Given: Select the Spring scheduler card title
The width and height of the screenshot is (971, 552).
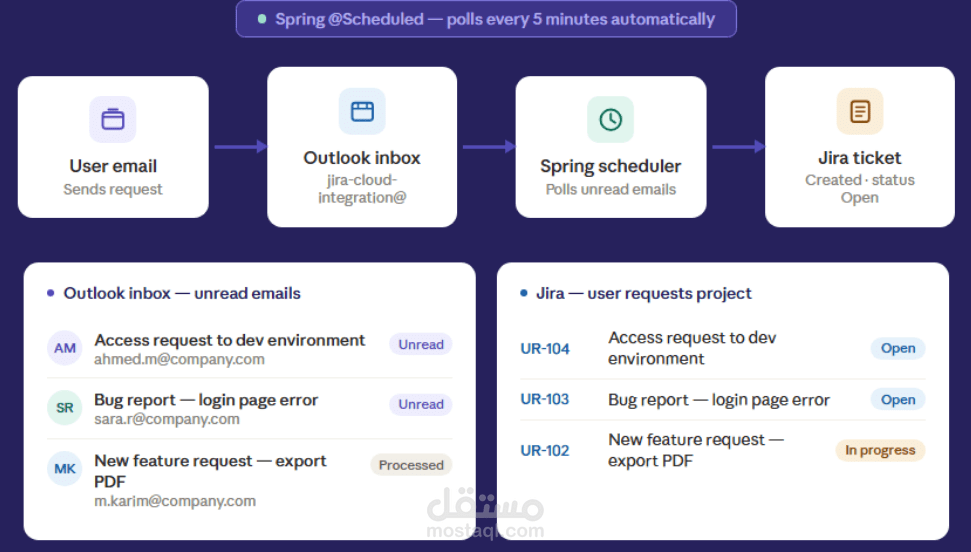Looking at the screenshot, I should 611,166.
